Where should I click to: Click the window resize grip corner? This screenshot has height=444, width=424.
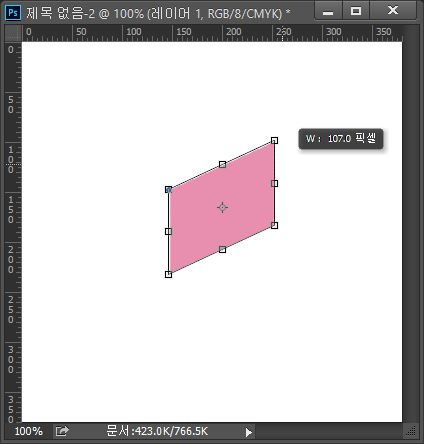coord(411,431)
